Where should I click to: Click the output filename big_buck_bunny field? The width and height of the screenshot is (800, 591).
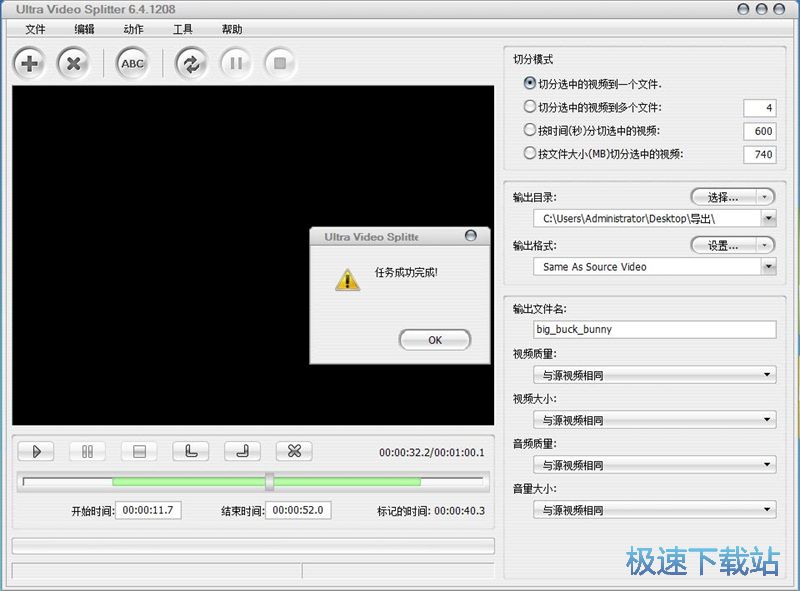(655, 329)
